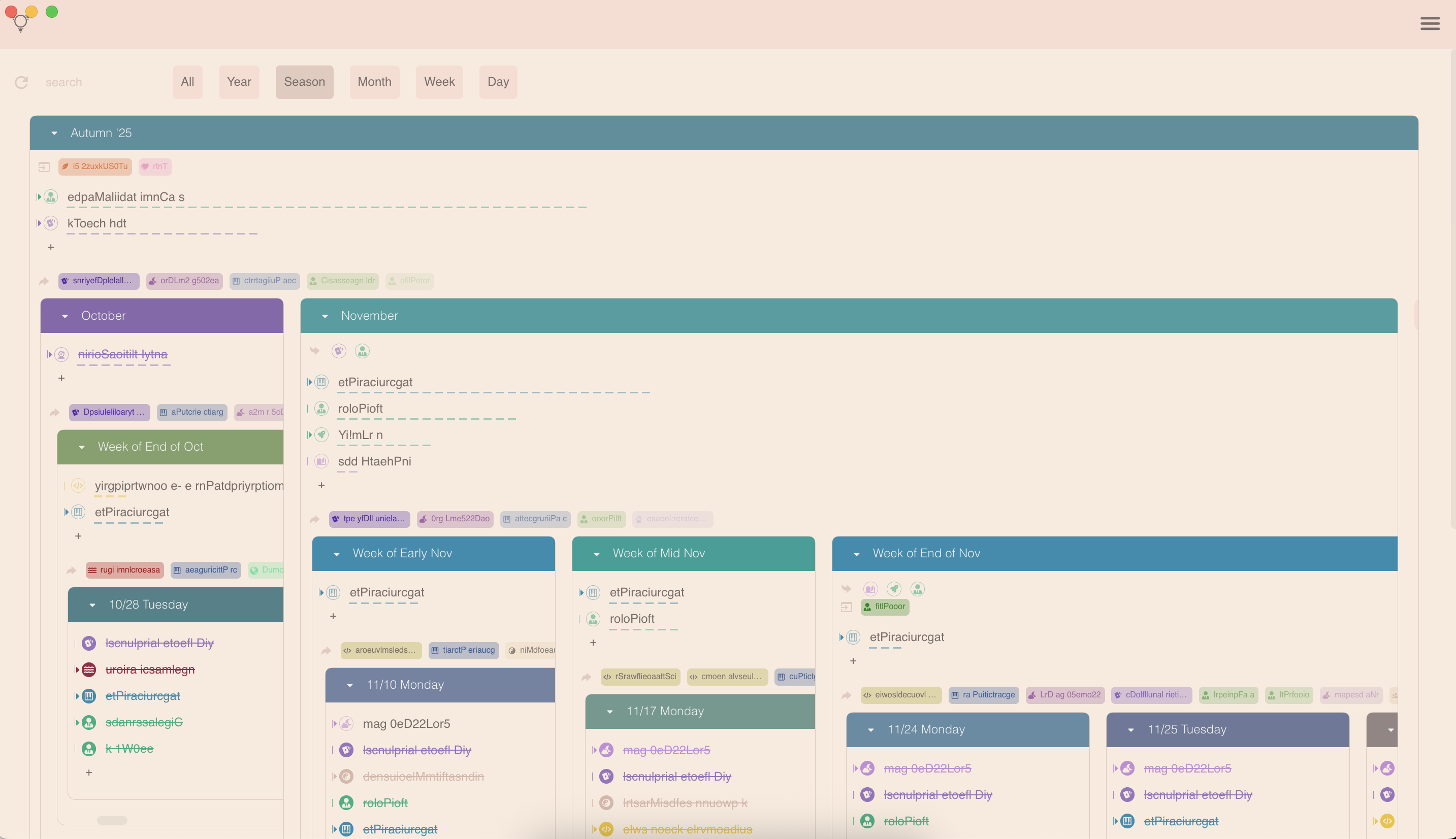Switch to the Month view tab
Viewport: 1456px width, 839px height.
coord(374,82)
